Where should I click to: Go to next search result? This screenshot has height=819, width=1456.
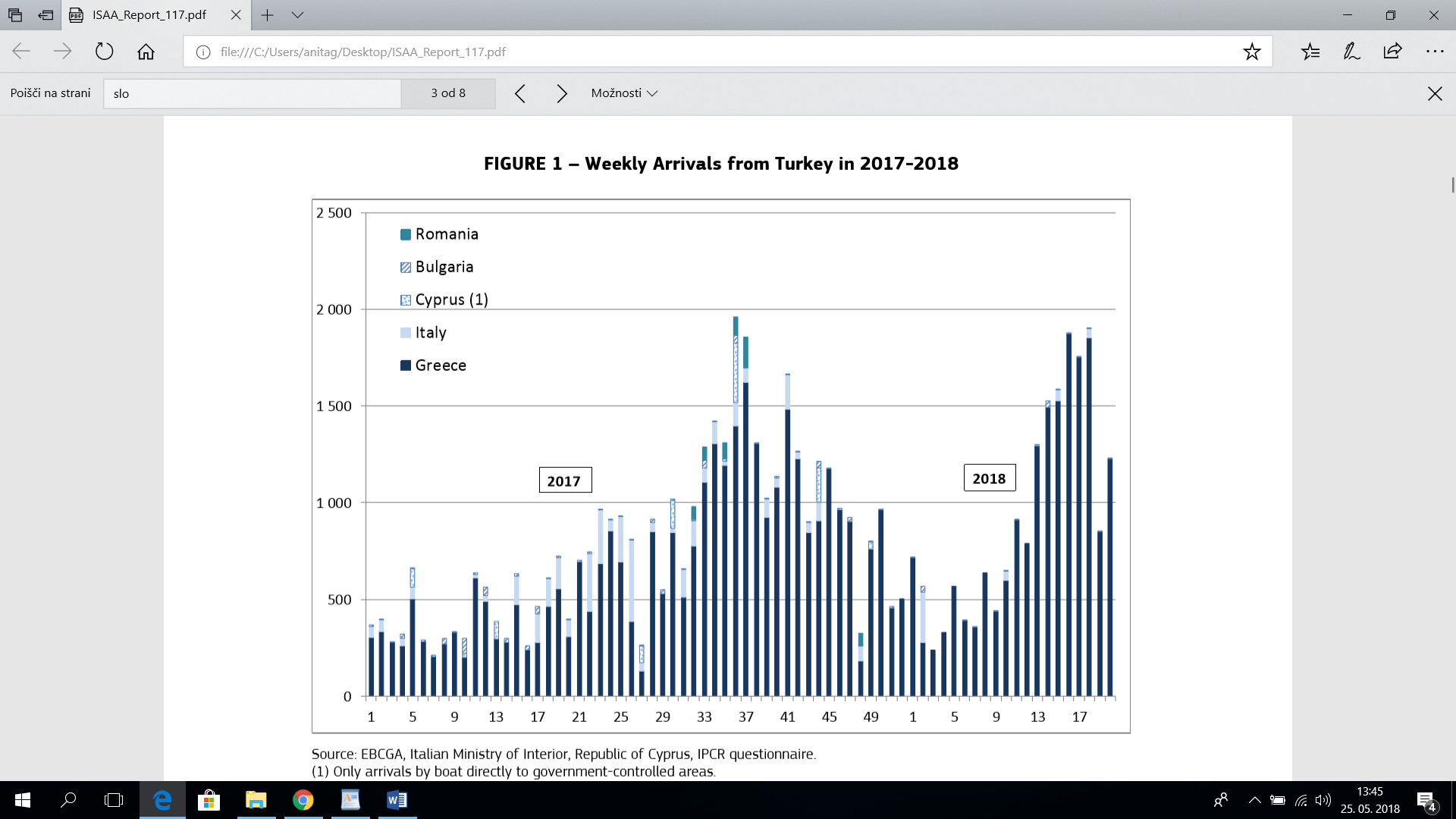(562, 93)
